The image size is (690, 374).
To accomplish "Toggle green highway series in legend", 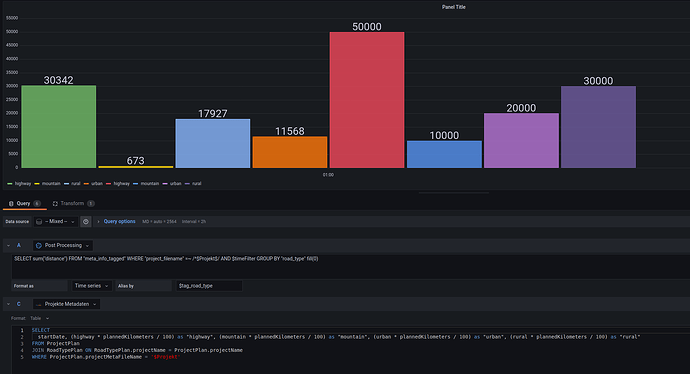I will [19, 183].
